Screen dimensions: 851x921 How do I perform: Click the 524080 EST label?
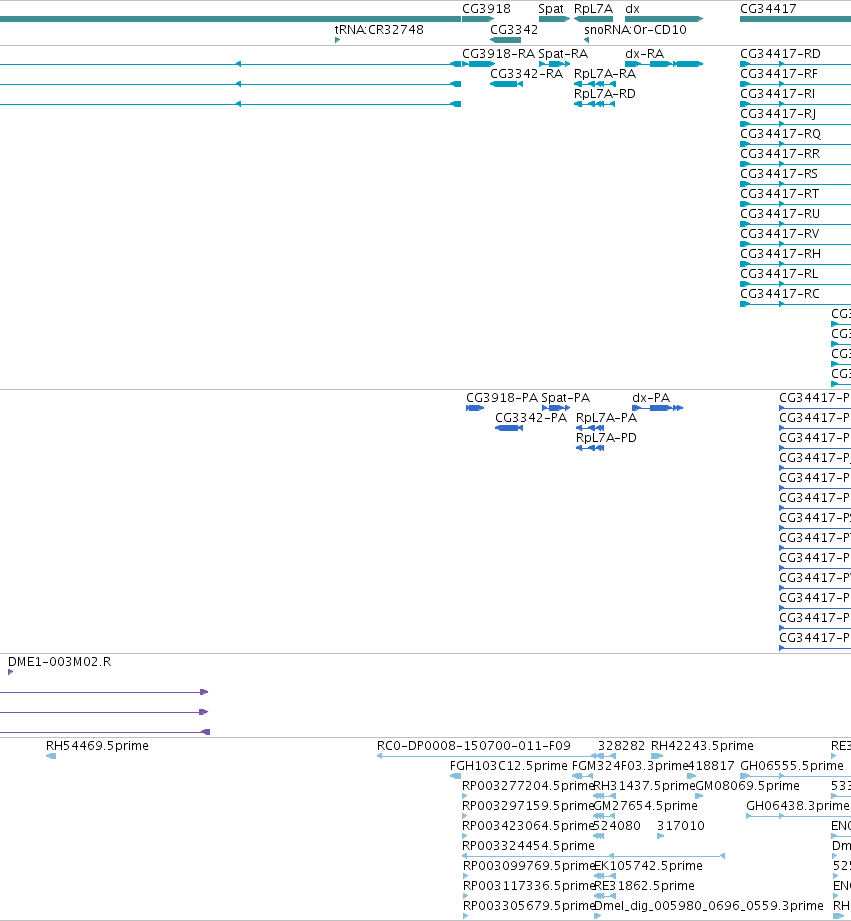(617, 825)
